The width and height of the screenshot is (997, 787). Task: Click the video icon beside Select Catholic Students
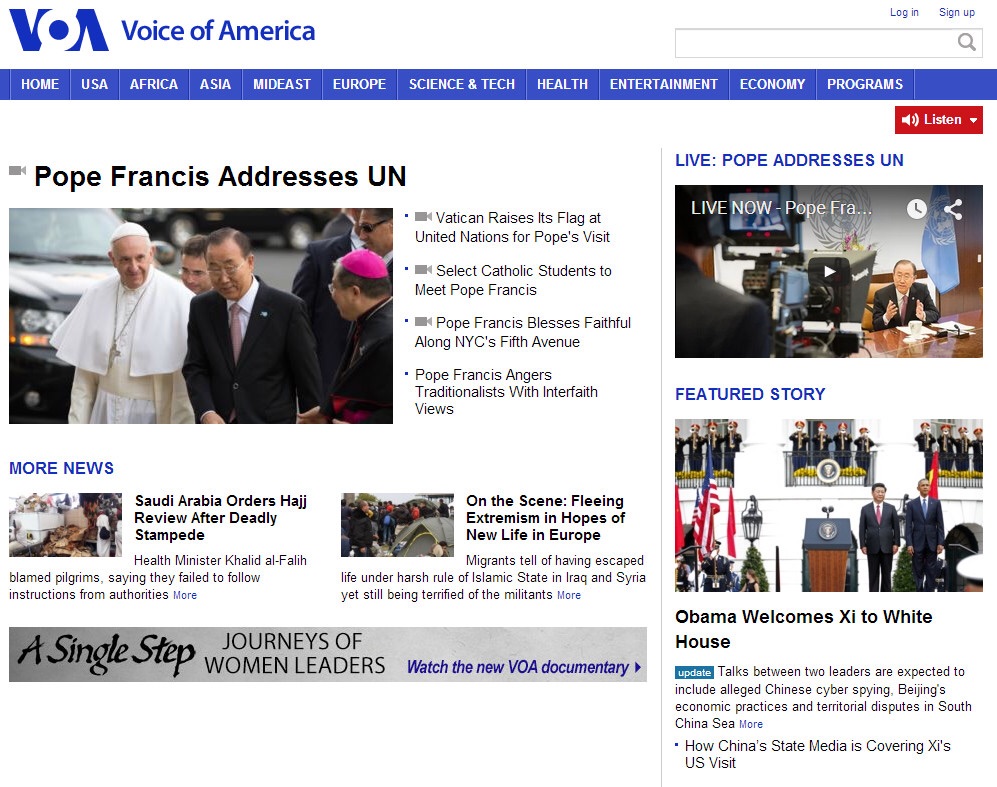(423, 270)
